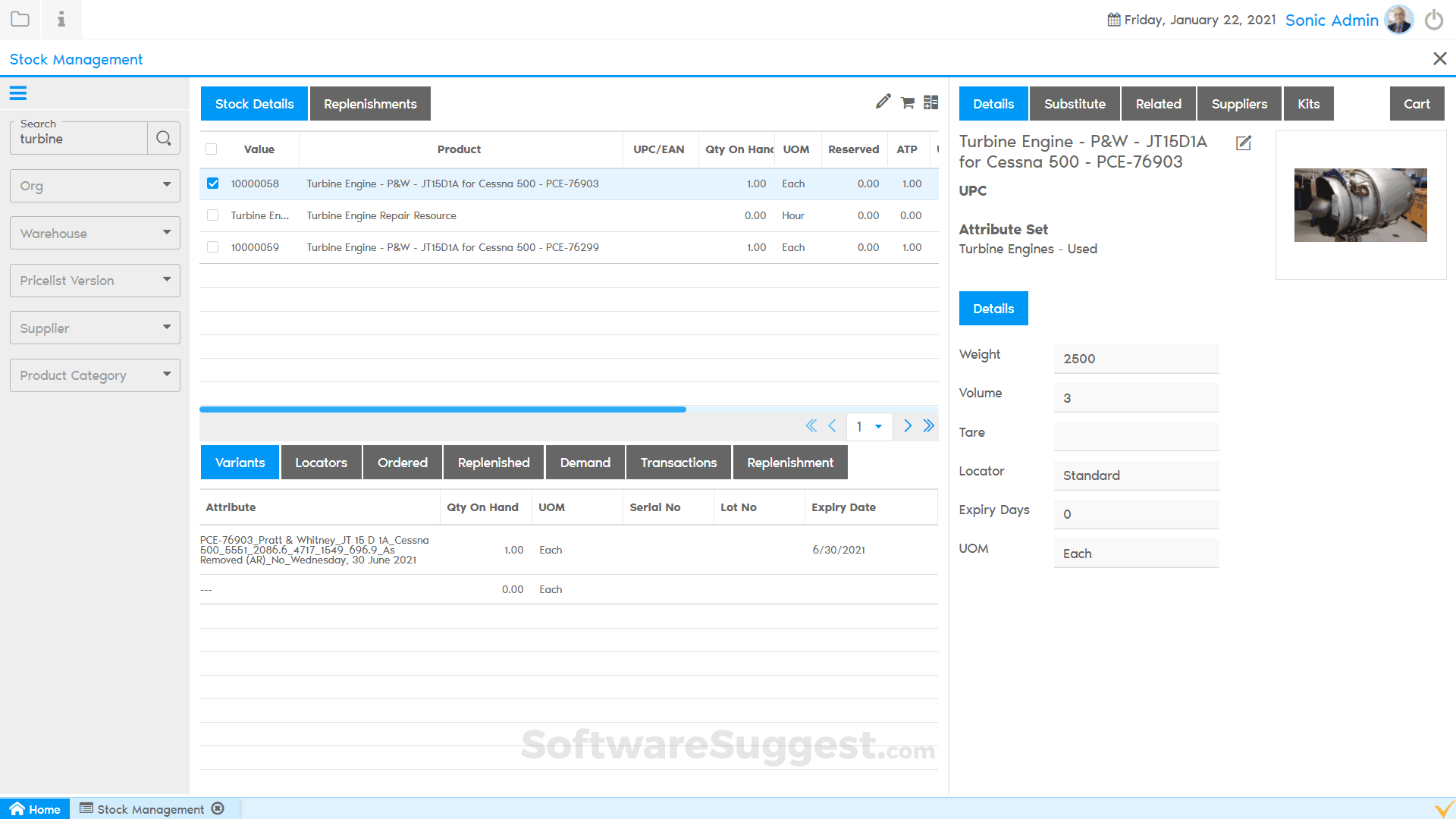Viewport: 1456px width, 819px height.
Task: Uncheck the 10000058 row checkbox
Action: point(213,184)
